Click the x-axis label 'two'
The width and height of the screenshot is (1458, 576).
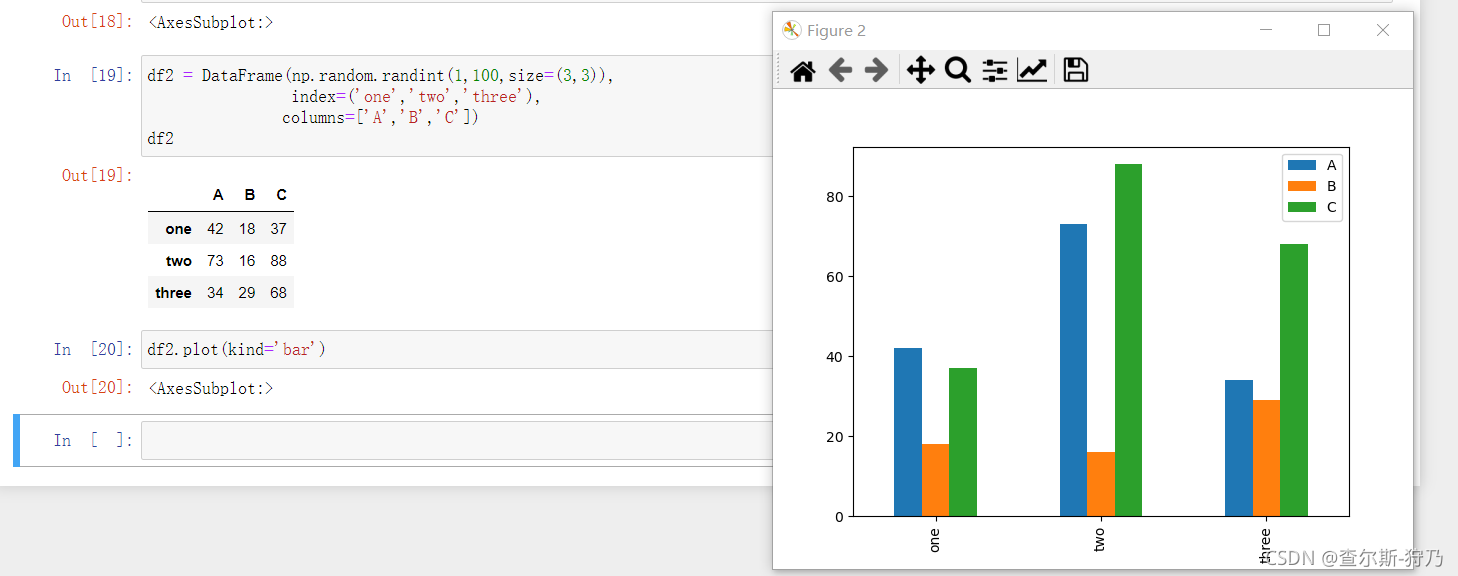pyautogui.click(x=1100, y=540)
